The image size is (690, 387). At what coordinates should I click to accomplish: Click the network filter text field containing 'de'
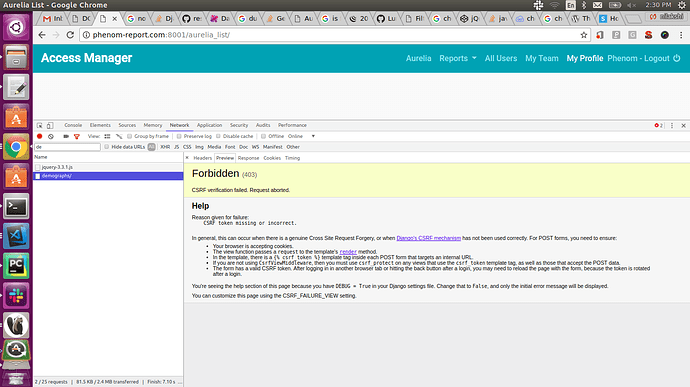tap(67, 147)
